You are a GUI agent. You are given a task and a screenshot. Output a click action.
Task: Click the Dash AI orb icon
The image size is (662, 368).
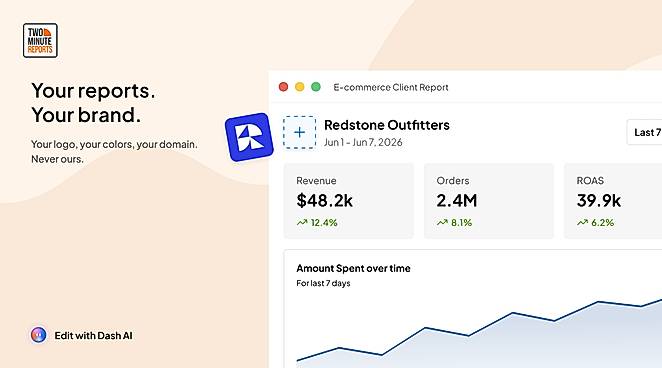(38, 335)
